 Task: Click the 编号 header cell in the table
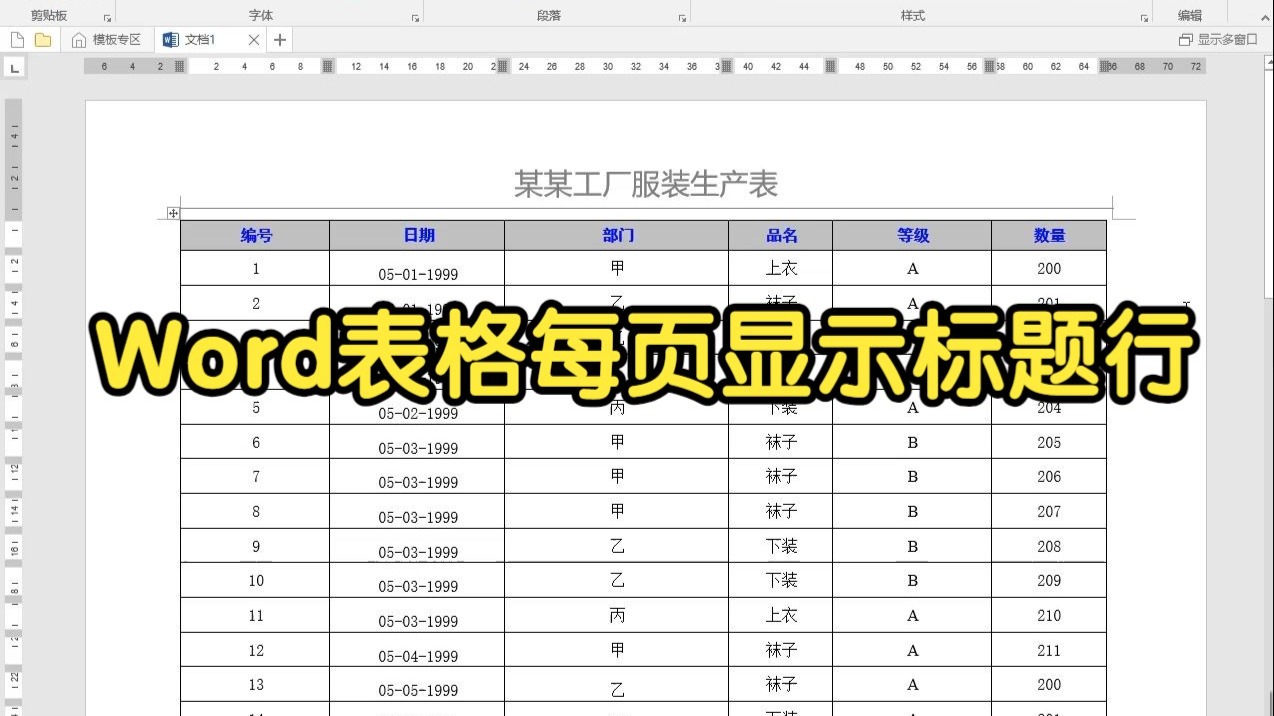pyautogui.click(x=255, y=235)
